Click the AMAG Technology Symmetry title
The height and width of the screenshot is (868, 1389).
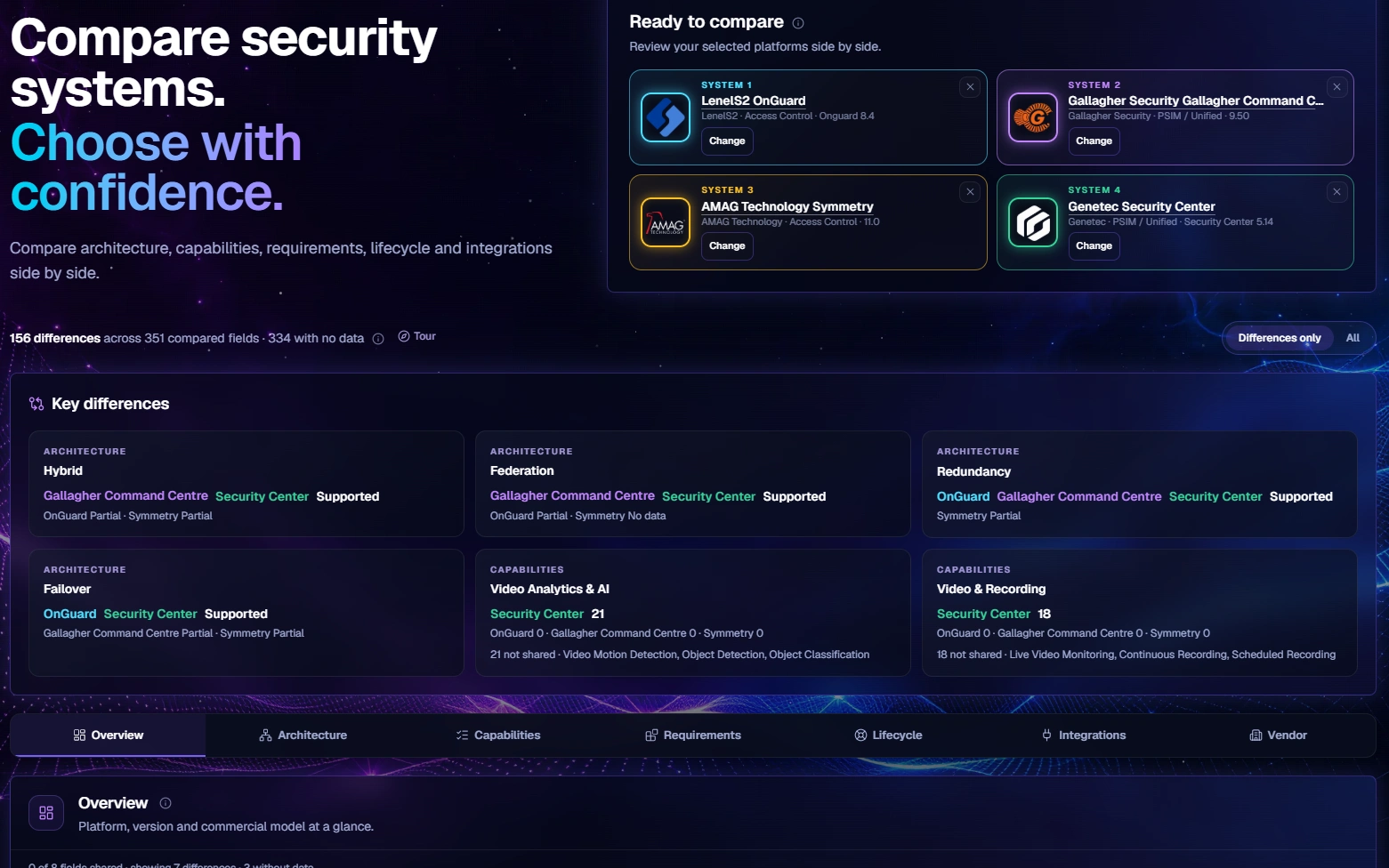coord(787,206)
